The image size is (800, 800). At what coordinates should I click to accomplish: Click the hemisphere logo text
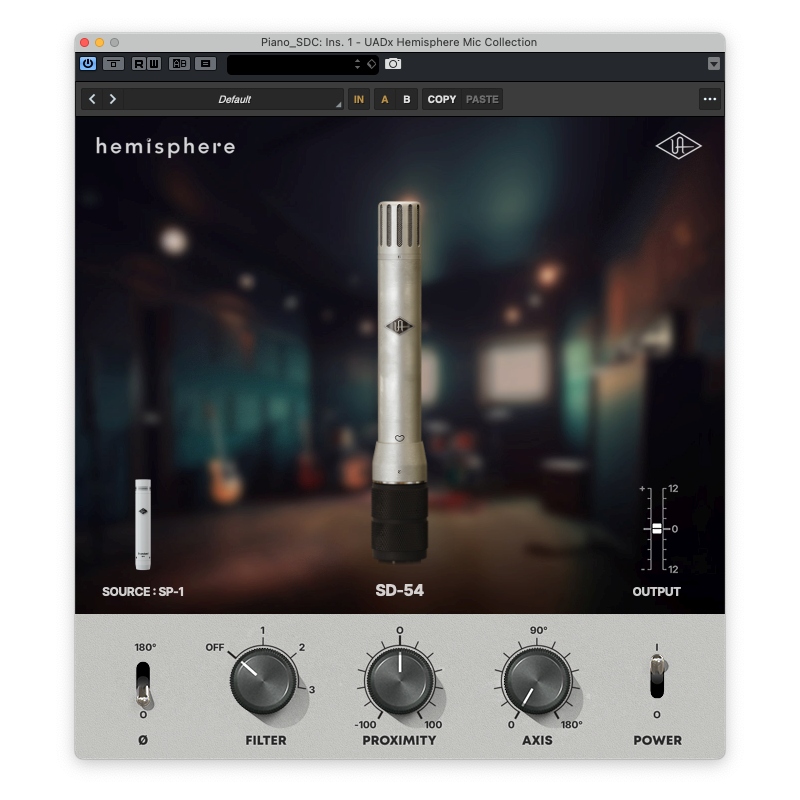click(165, 147)
